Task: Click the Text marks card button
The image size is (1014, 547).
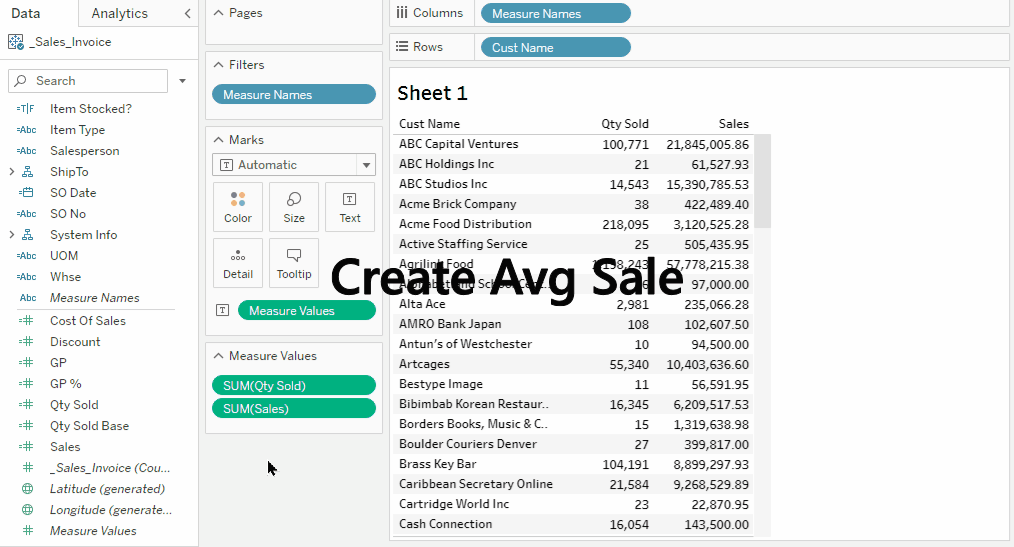Action: pyautogui.click(x=350, y=207)
